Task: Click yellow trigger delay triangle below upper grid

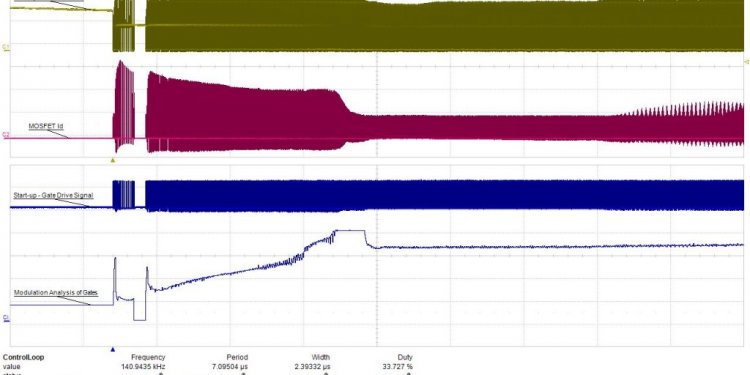Action: [x=113, y=161]
